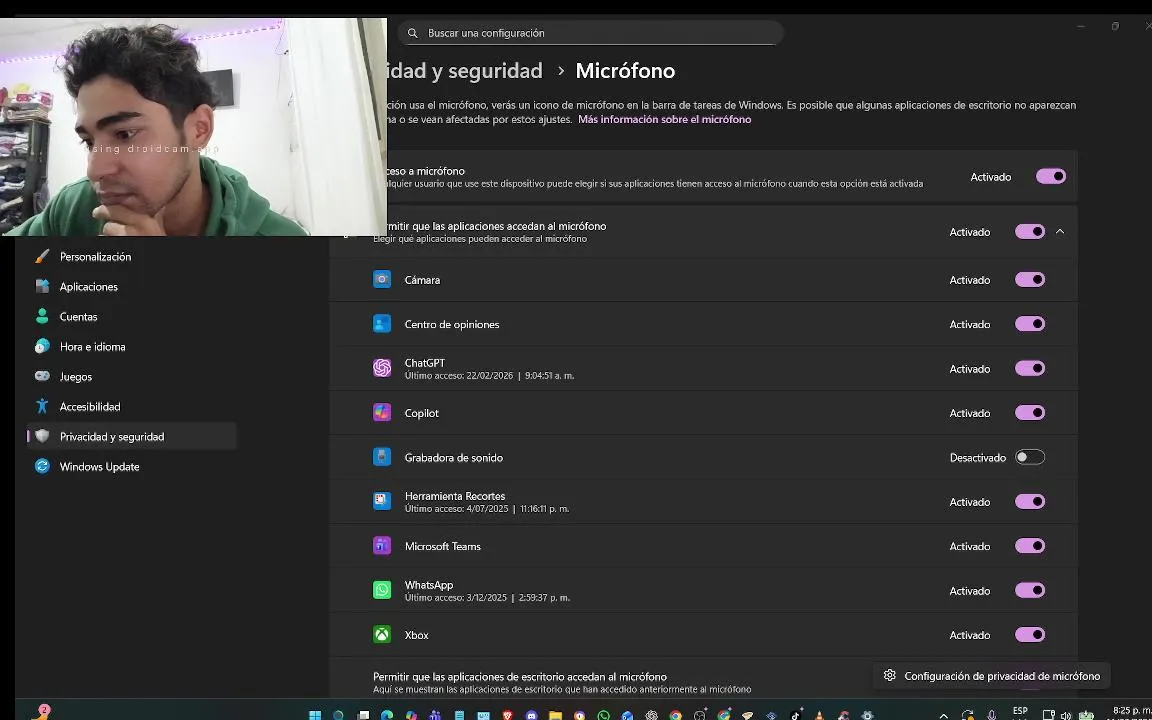Toggle Permitir que las aplicaciones accedan al micrófono

pos(1029,231)
